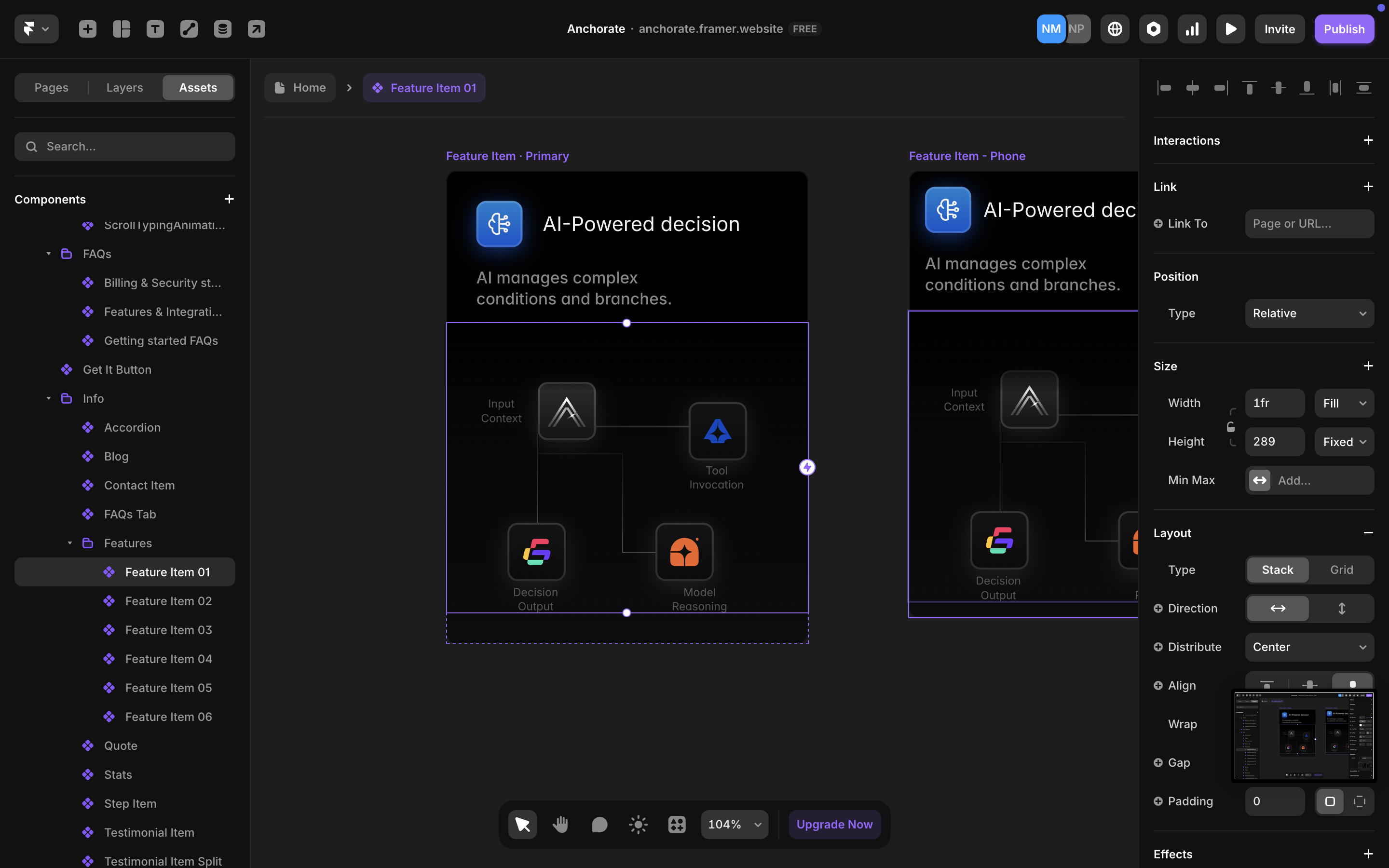Image resolution: width=1389 pixels, height=868 pixels.
Task: Open the globe site settings icon
Action: tap(1115, 29)
